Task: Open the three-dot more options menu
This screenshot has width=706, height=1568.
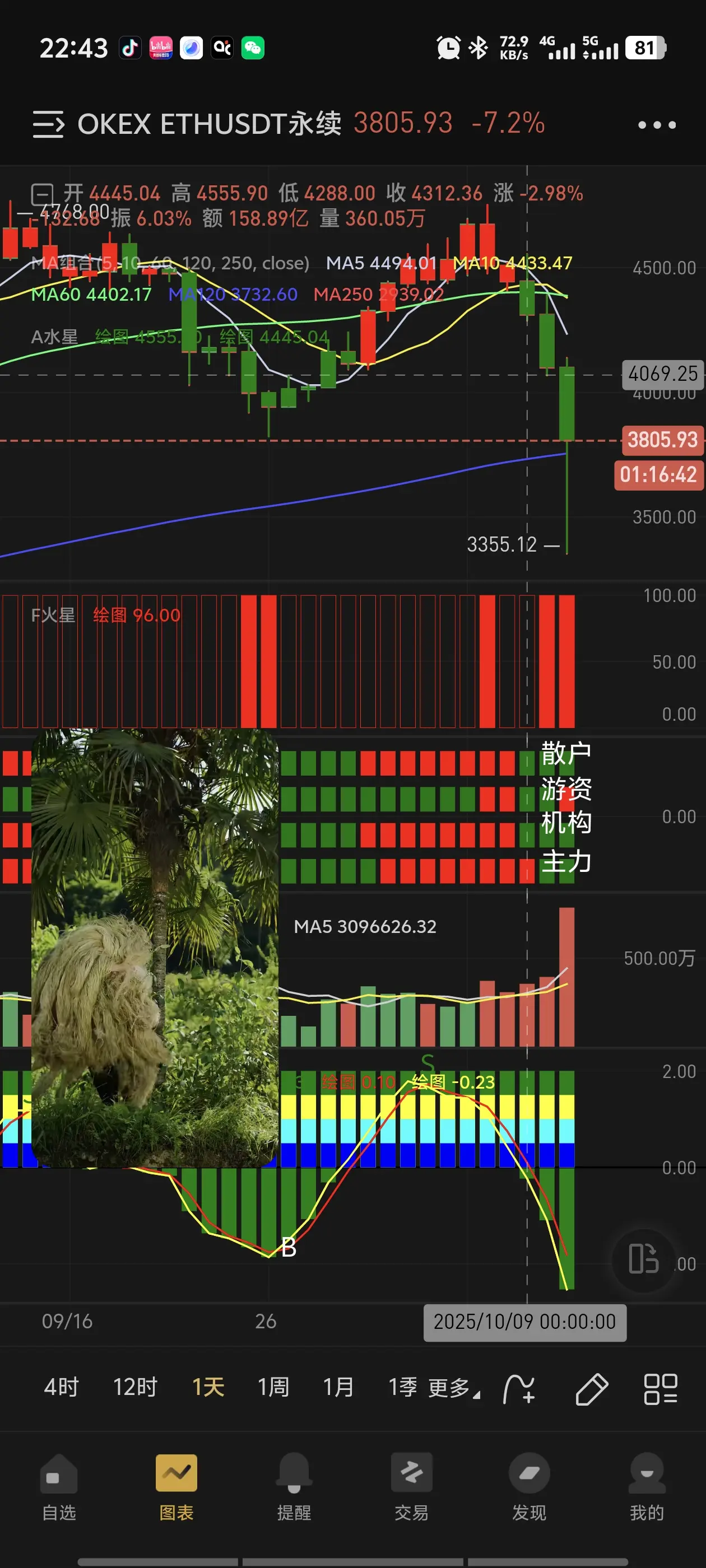Action: click(x=657, y=125)
